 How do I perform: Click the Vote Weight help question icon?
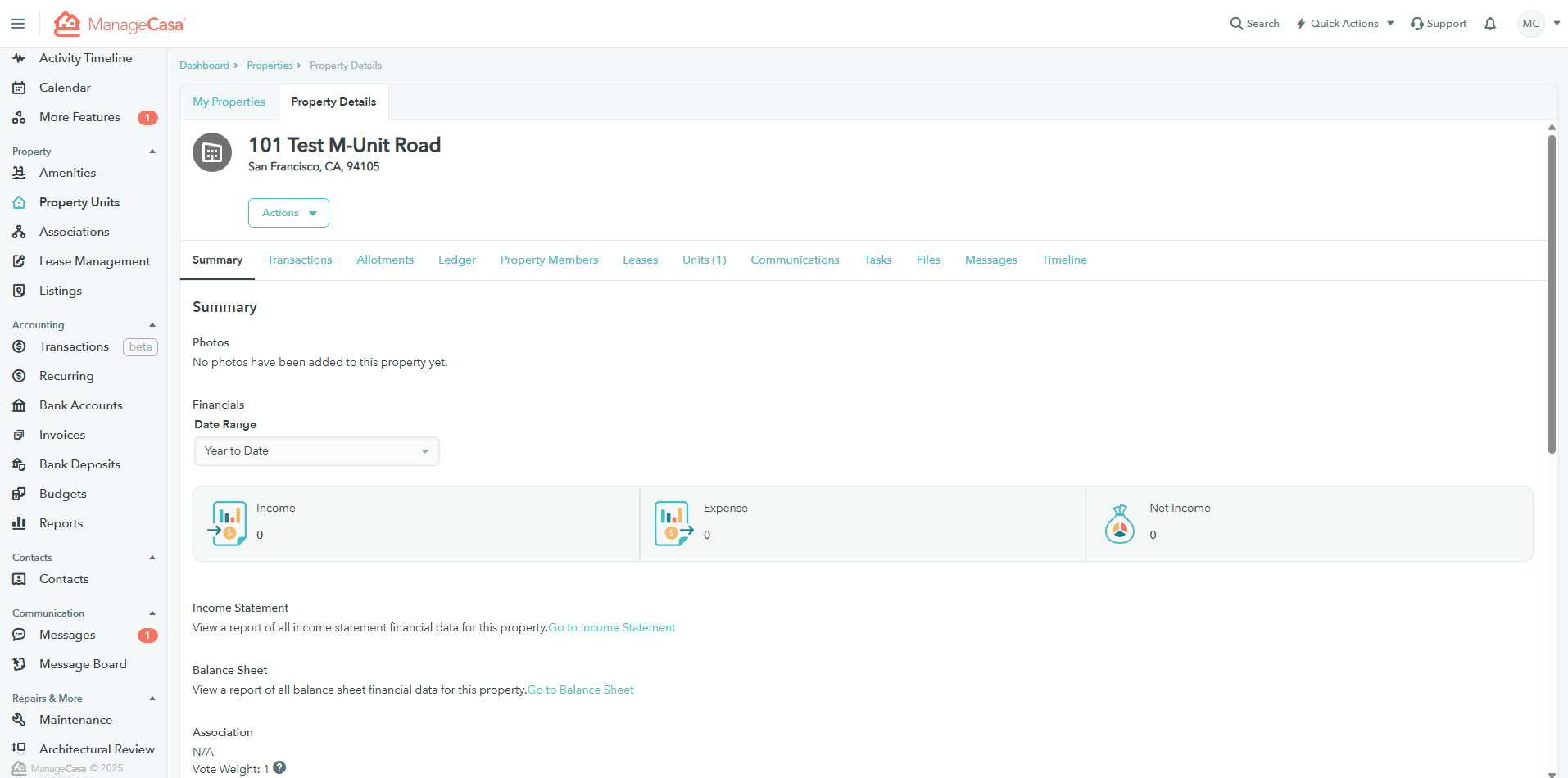pos(279,768)
